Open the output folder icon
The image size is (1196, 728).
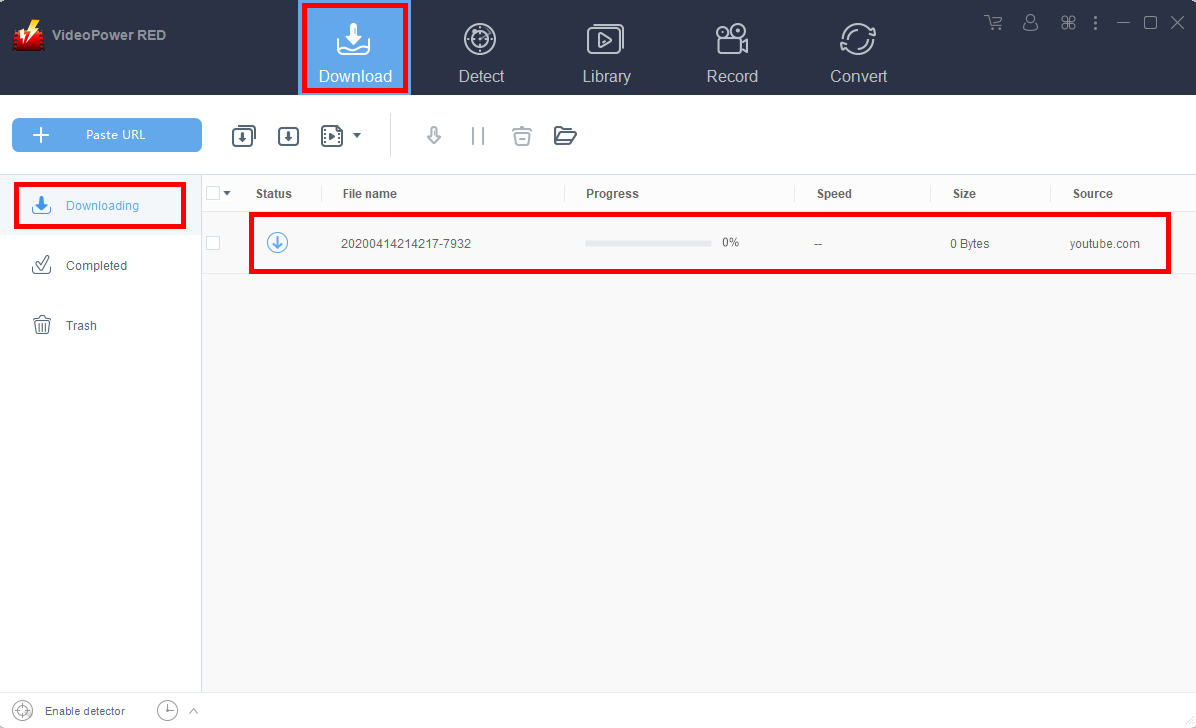coord(565,136)
